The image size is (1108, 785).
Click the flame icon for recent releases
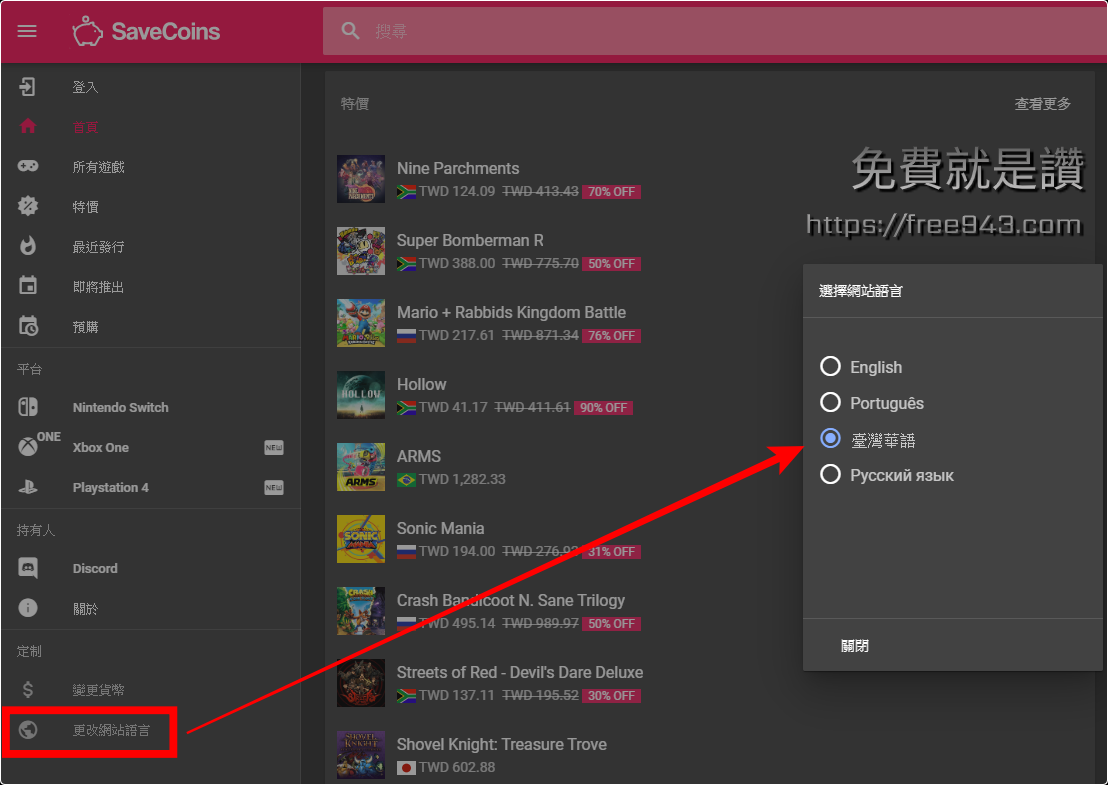(28, 246)
